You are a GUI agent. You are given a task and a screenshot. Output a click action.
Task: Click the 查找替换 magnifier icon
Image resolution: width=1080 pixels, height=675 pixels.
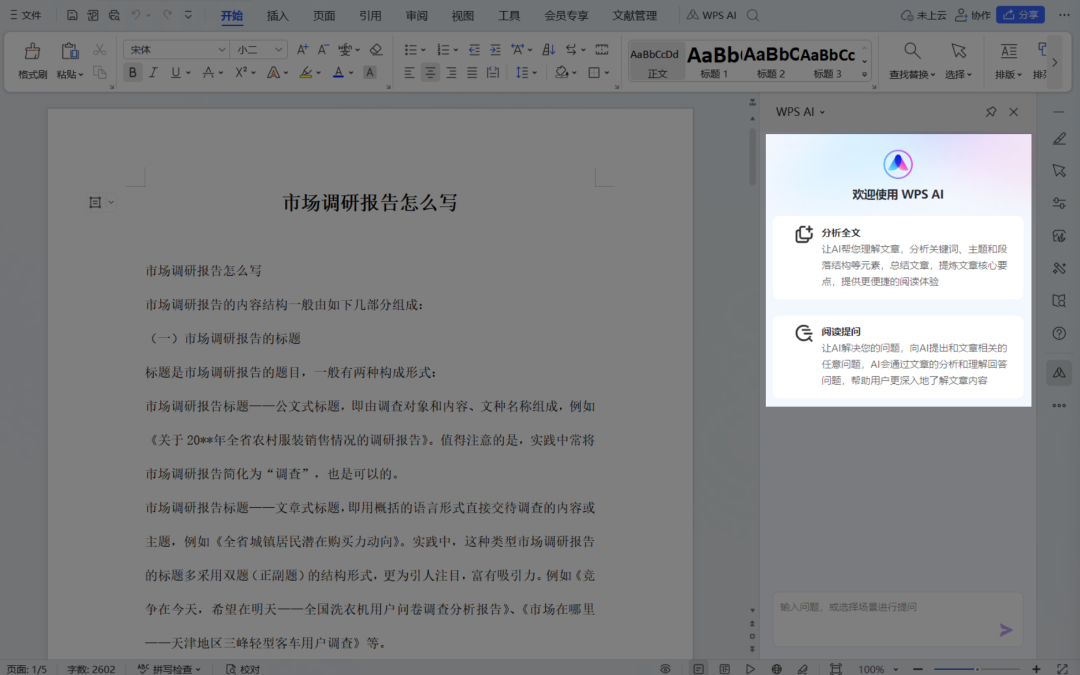(x=912, y=51)
